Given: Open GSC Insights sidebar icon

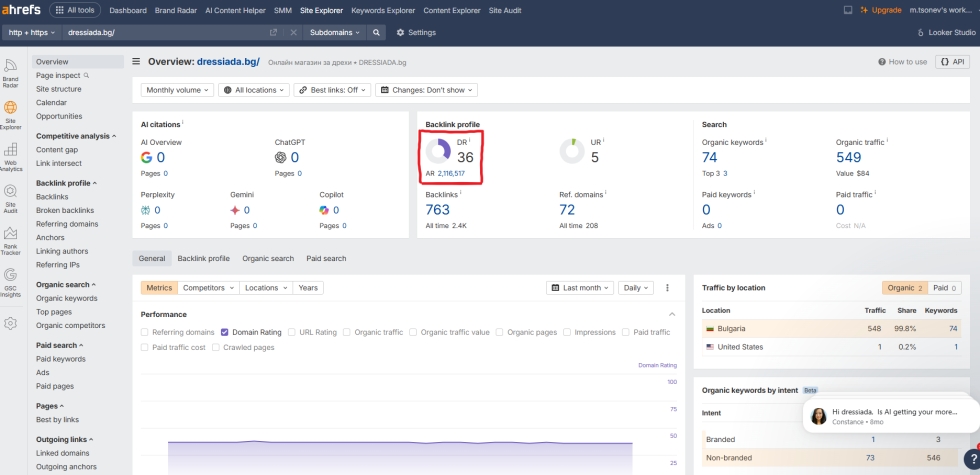Looking at the screenshot, I should click(x=11, y=280).
